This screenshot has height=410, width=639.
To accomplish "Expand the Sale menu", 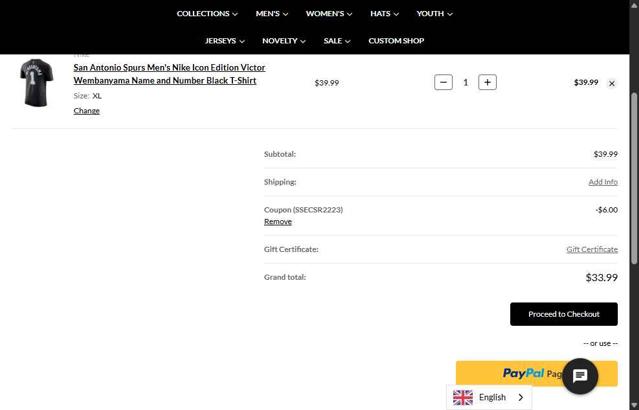I will point(337,41).
